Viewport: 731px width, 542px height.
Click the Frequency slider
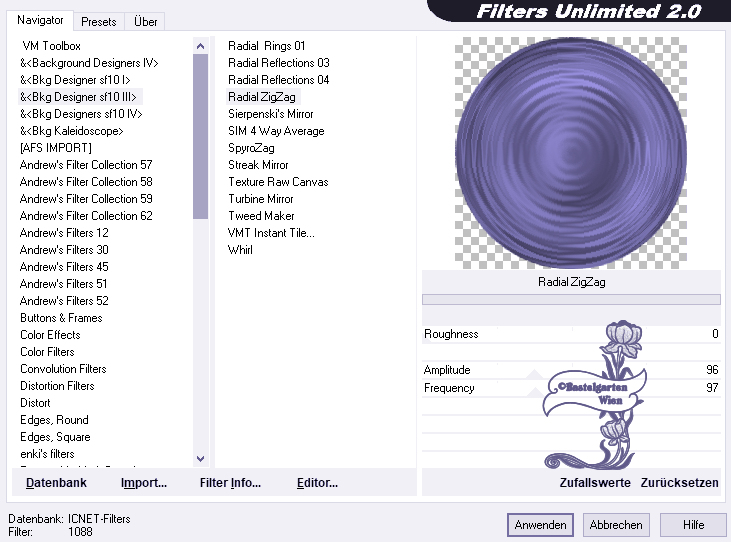(x=571, y=388)
